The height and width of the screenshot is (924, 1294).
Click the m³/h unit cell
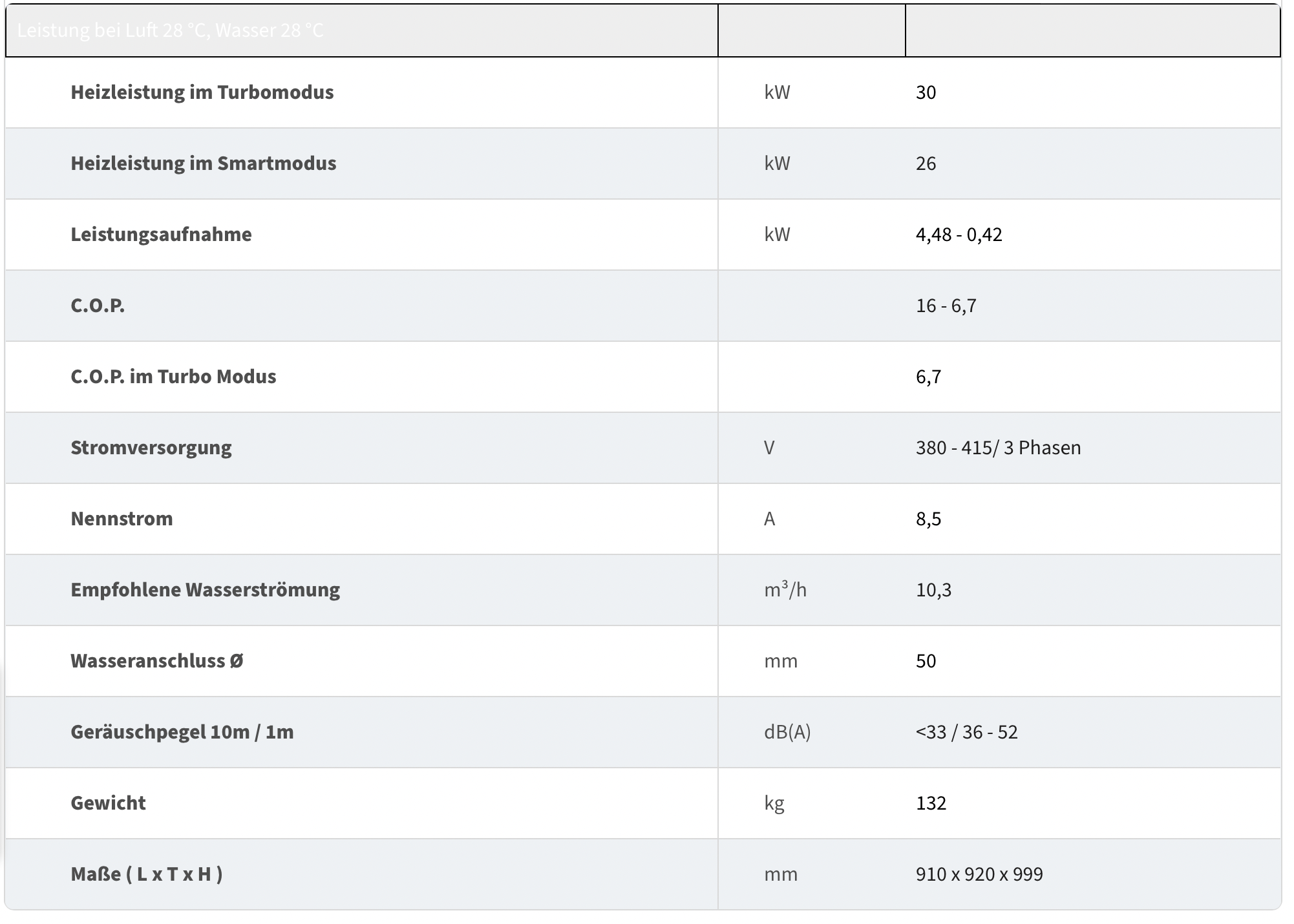785,589
